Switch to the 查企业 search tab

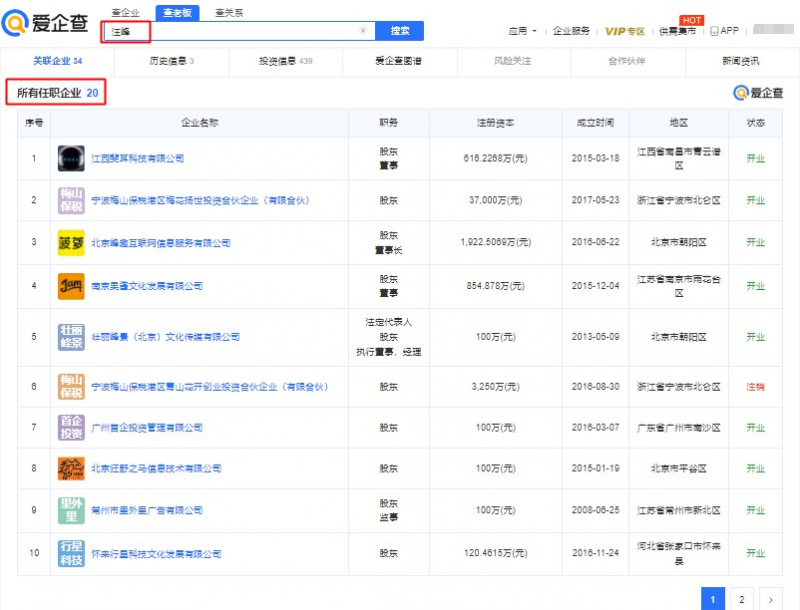pos(125,12)
